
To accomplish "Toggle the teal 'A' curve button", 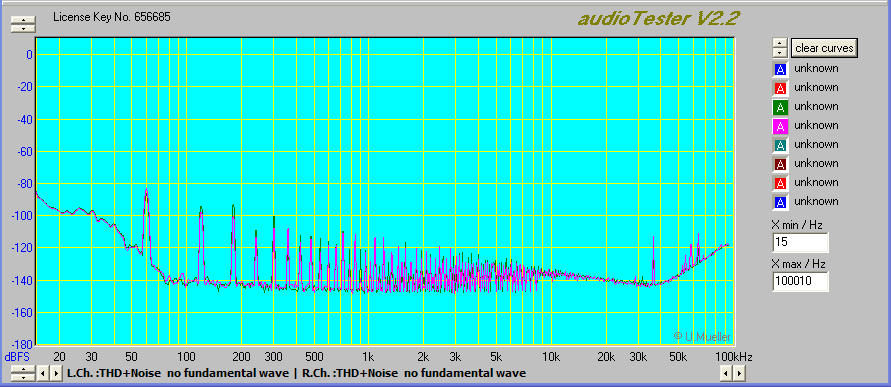I will tap(781, 145).
